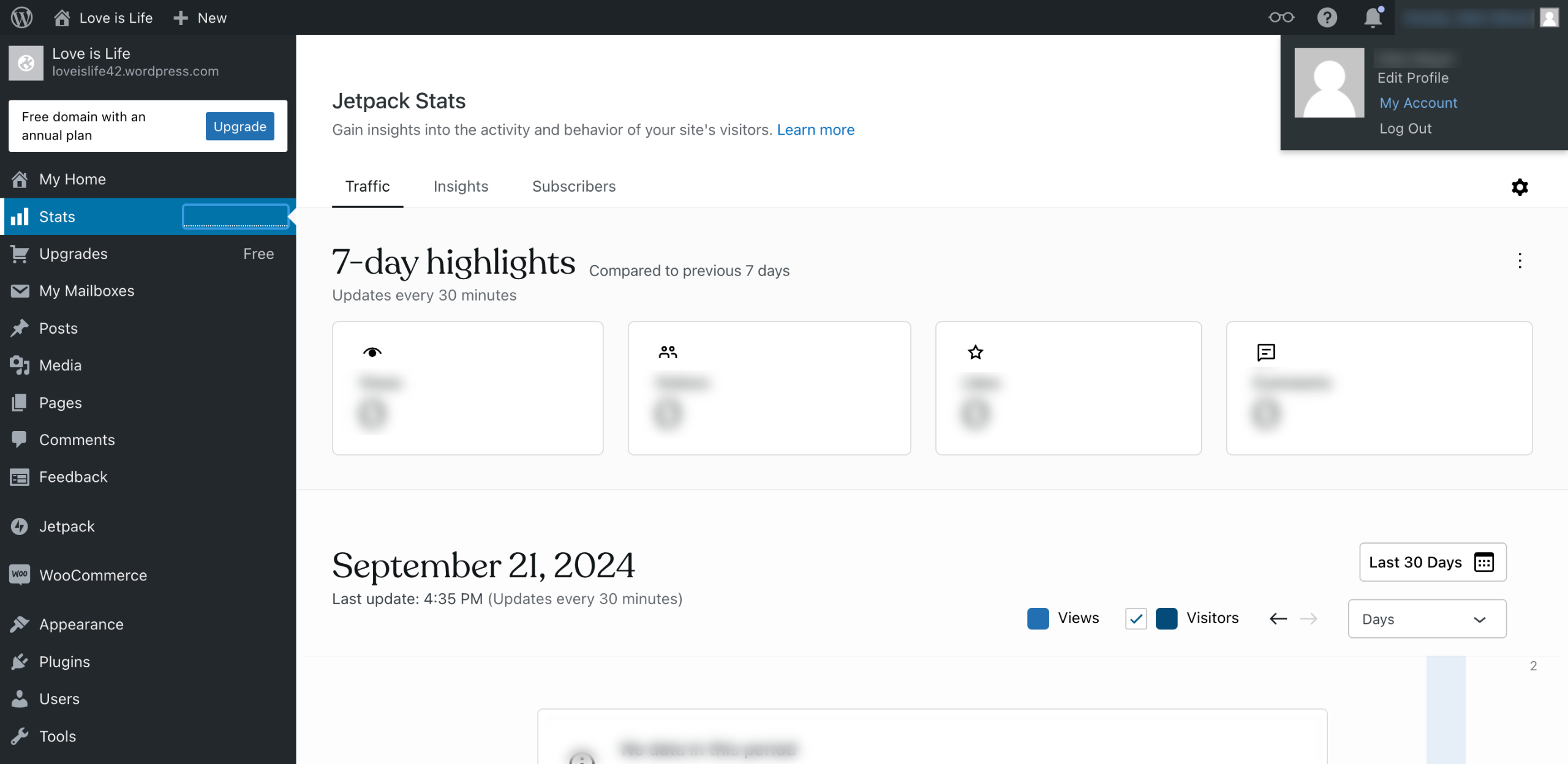
Task: Open the 7-day highlights options menu
Action: [x=1520, y=261]
